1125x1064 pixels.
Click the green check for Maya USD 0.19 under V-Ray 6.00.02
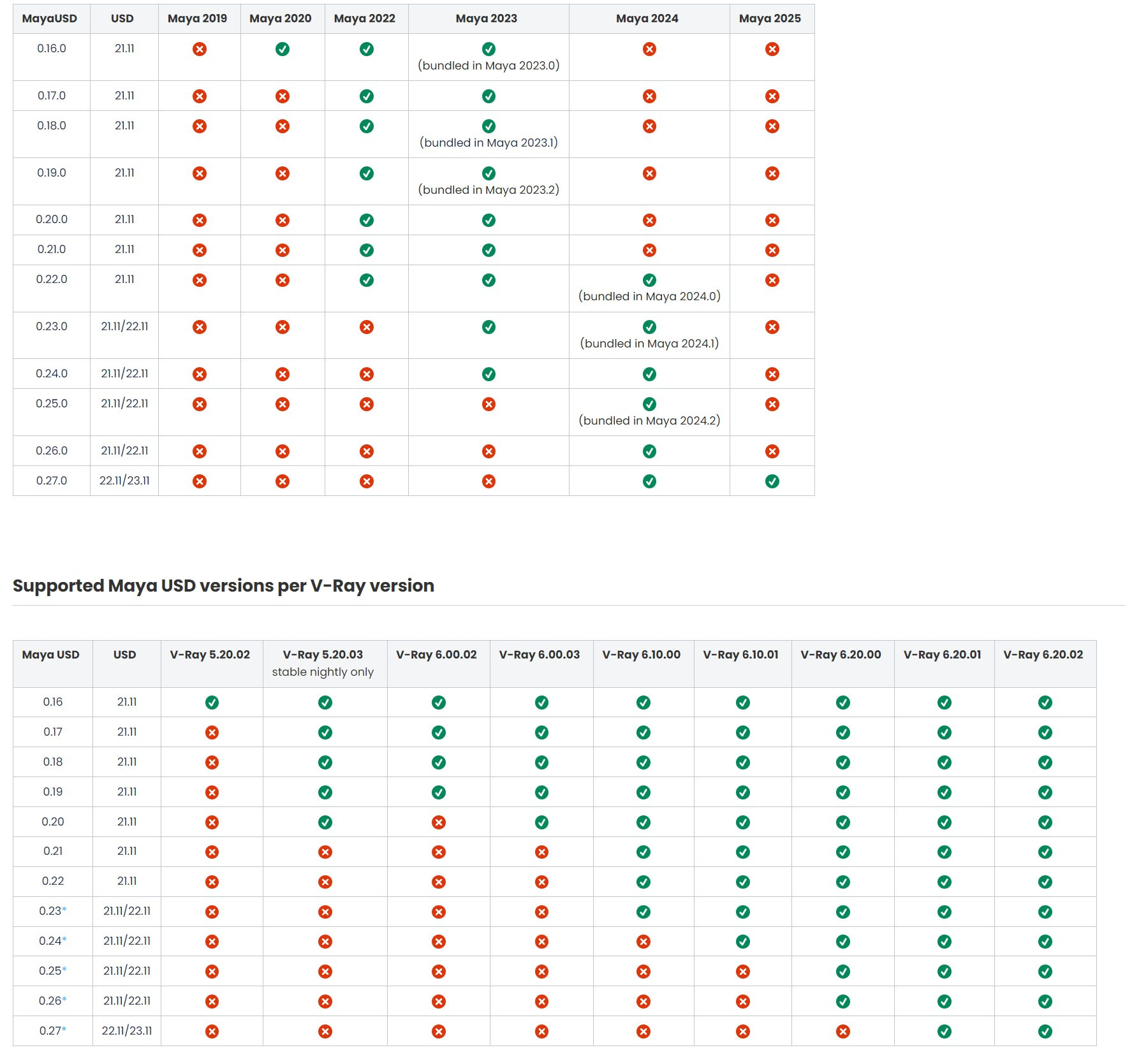tap(439, 792)
